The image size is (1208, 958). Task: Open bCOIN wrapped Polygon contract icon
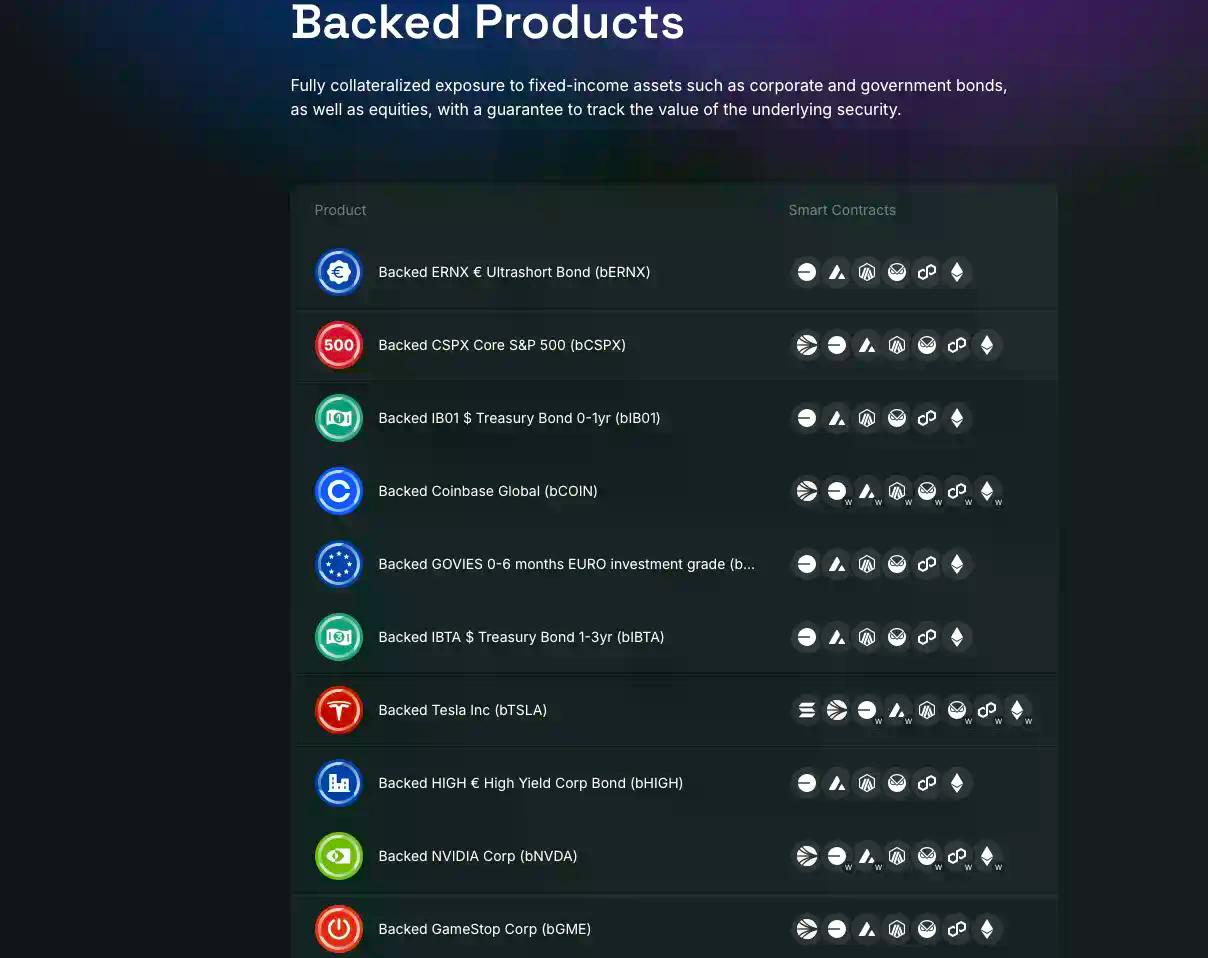point(957,491)
